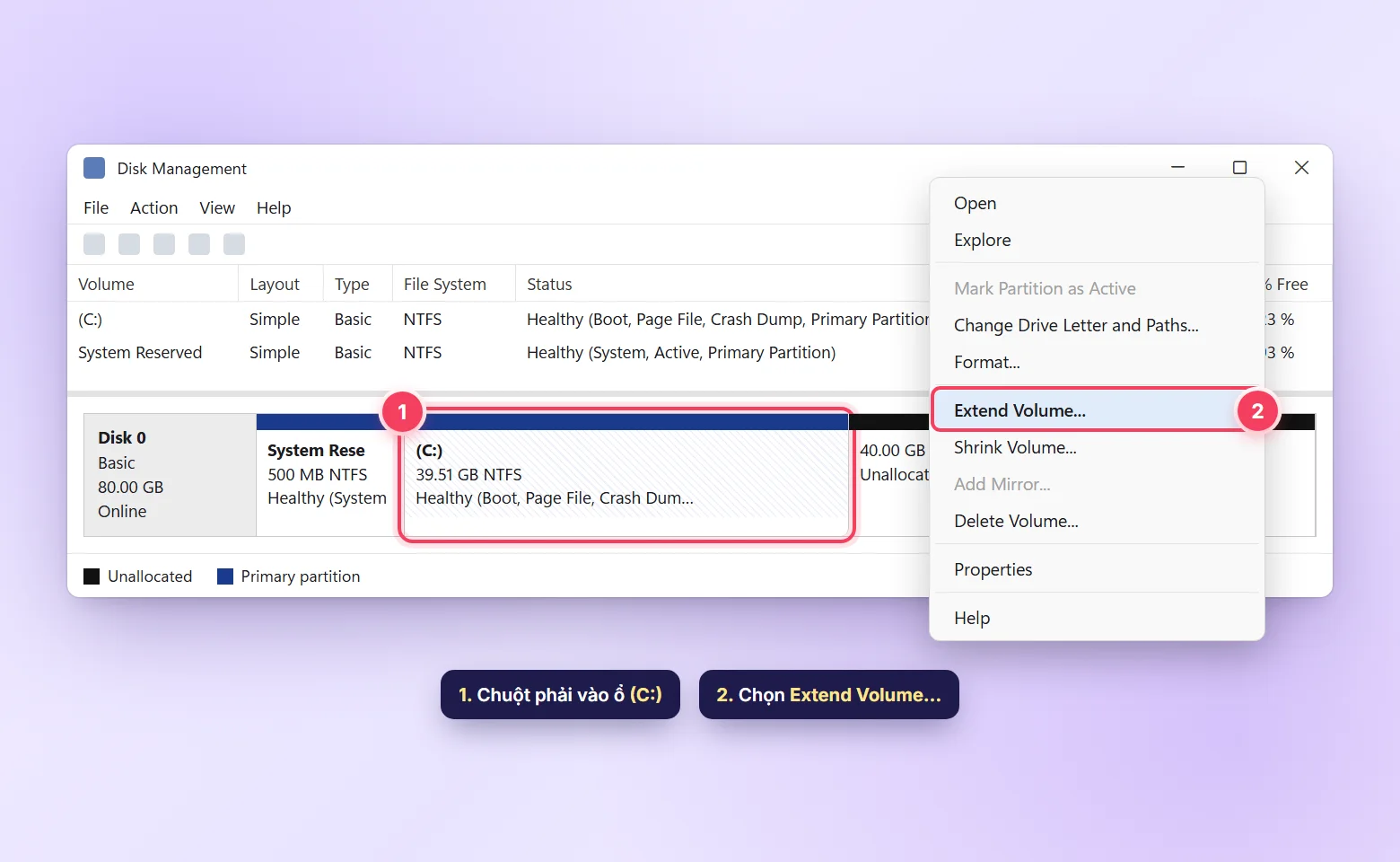Select the 40.00 GB Unallocated space block
The width and height of the screenshot is (1400, 862).
[890, 475]
